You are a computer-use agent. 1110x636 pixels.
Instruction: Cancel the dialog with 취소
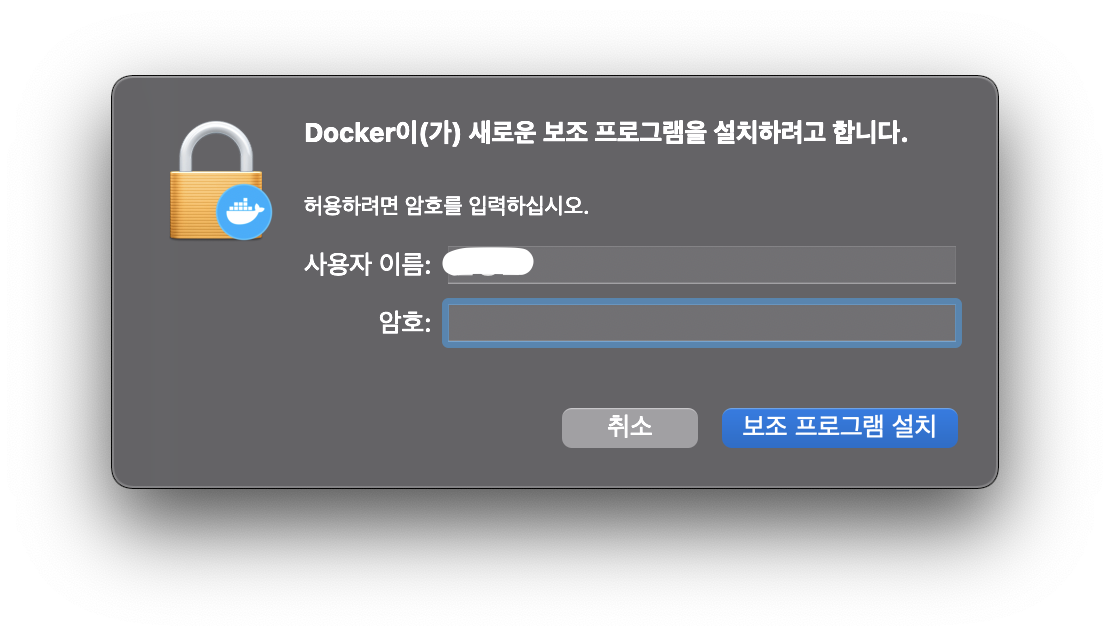(x=629, y=427)
